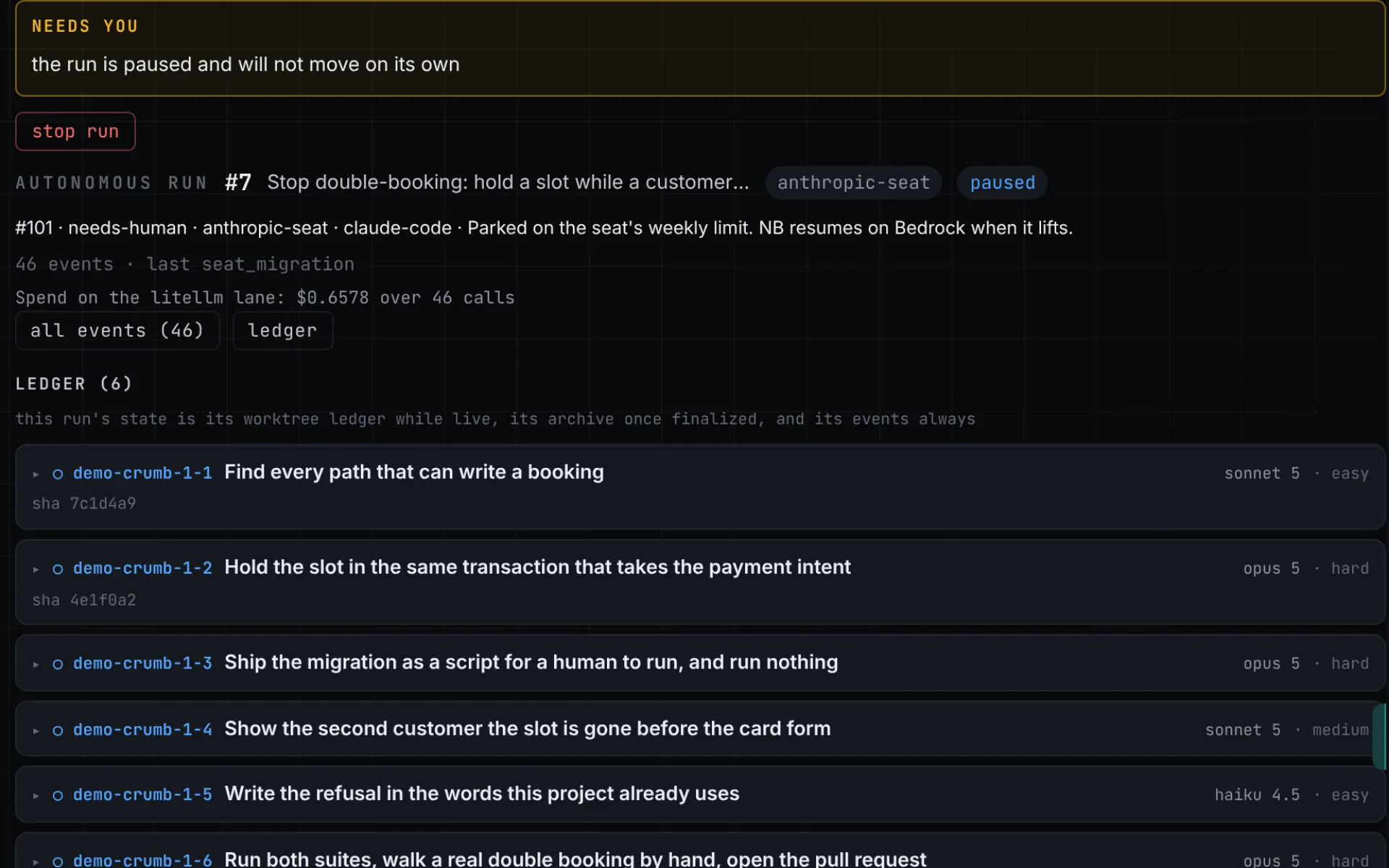Expand the demo-crumb-1-1 ledger entry
1389x868 pixels.
[x=35, y=475]
